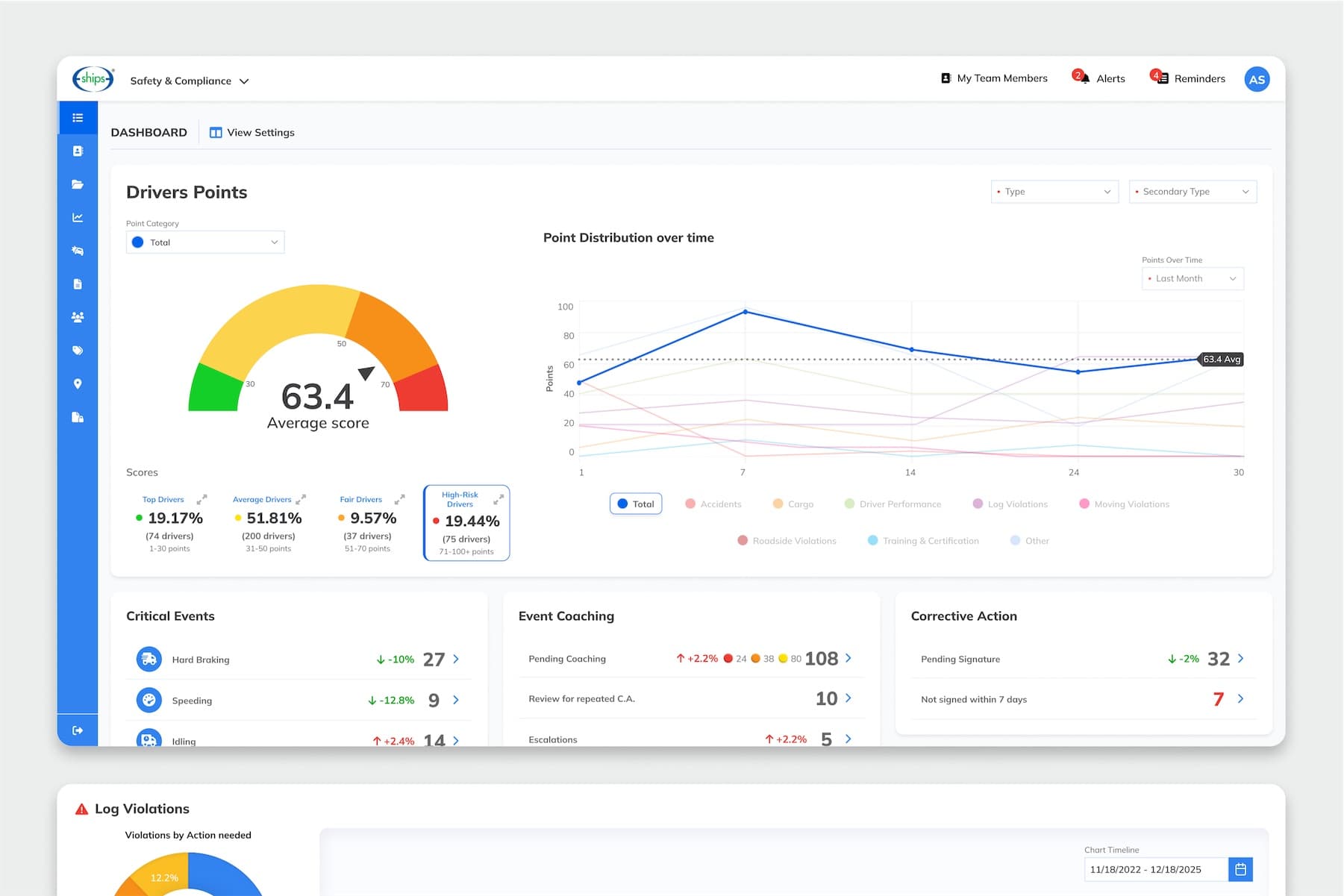The height and width of the screenshot is (896, 1344).
Task: Toggle the Accidents series in legend
Action: click(713, 504)
